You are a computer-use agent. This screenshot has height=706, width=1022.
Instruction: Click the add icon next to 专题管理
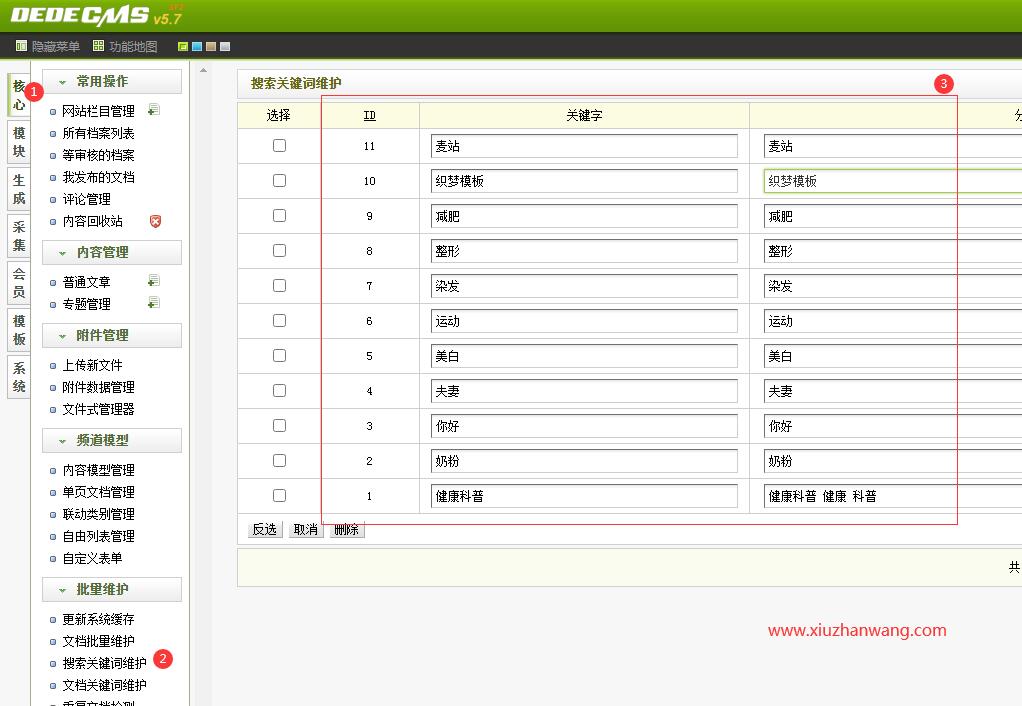coord(154,303)
